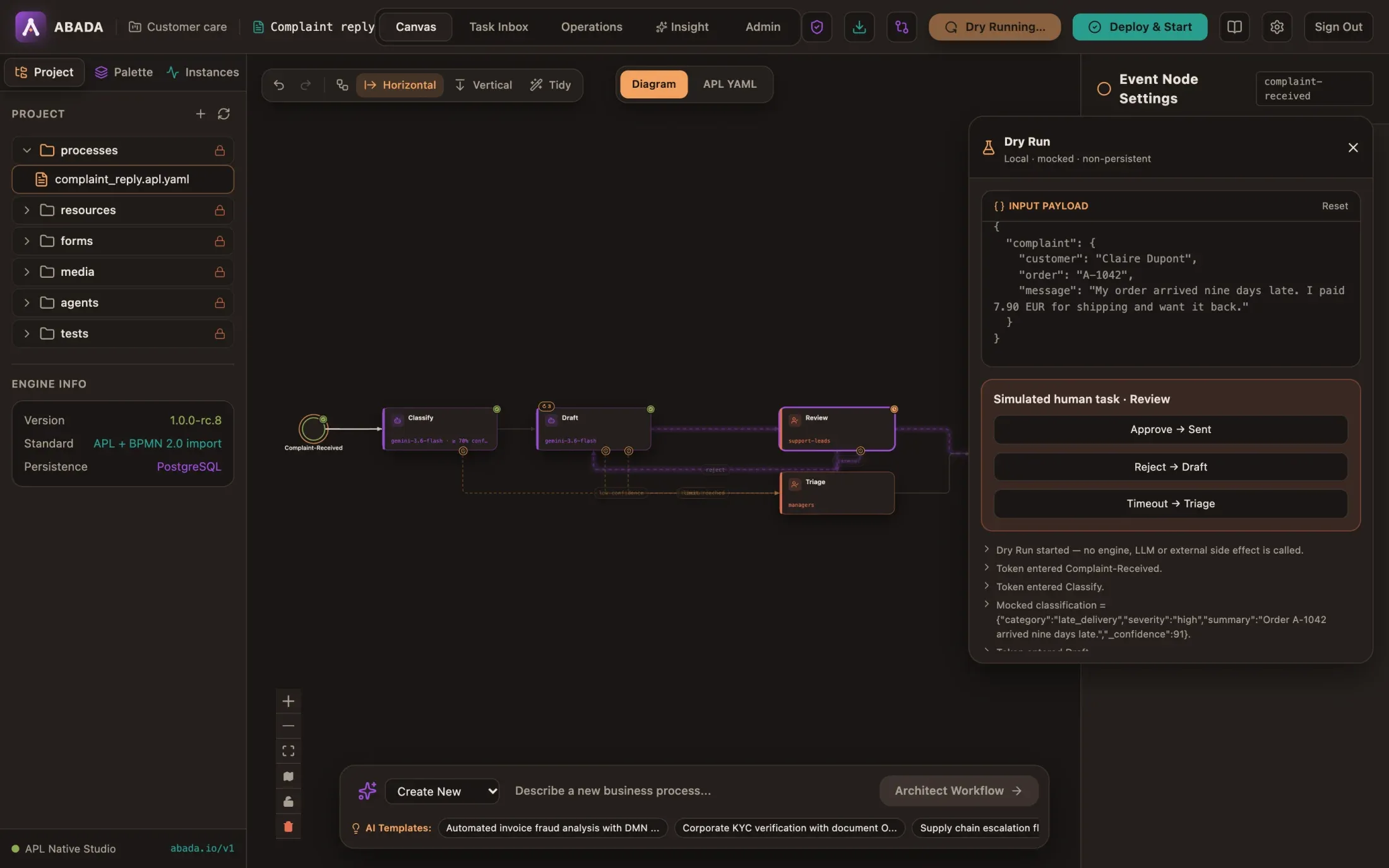Click the auto-connect nodes icon in toolbar
Screen dimensions: 1389x868
pyautogui.click(x=342, y=85)
